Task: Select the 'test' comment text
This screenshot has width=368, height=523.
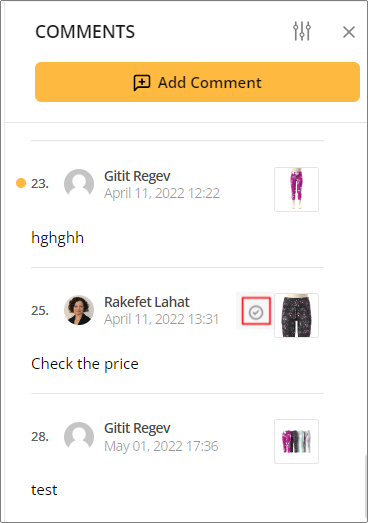Action: [44, 490]
